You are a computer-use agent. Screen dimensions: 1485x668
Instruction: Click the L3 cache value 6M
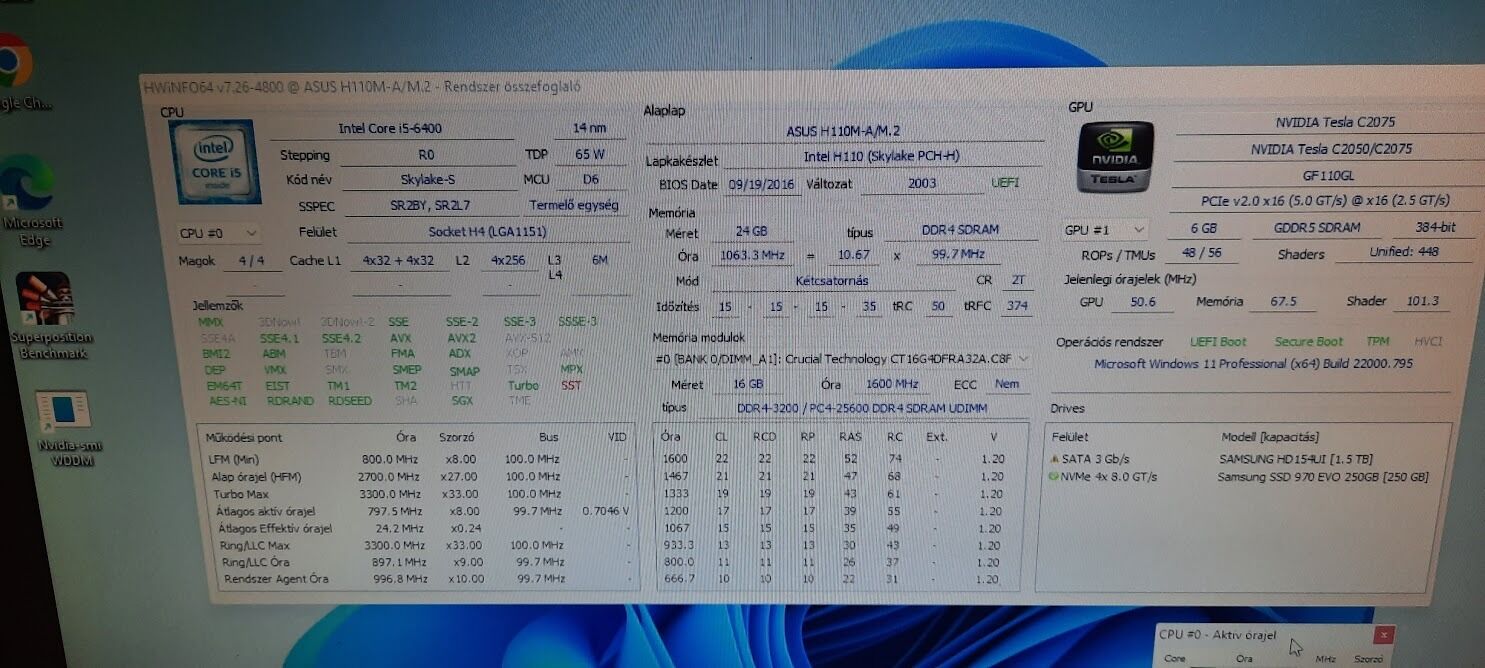tap(600, 260)
